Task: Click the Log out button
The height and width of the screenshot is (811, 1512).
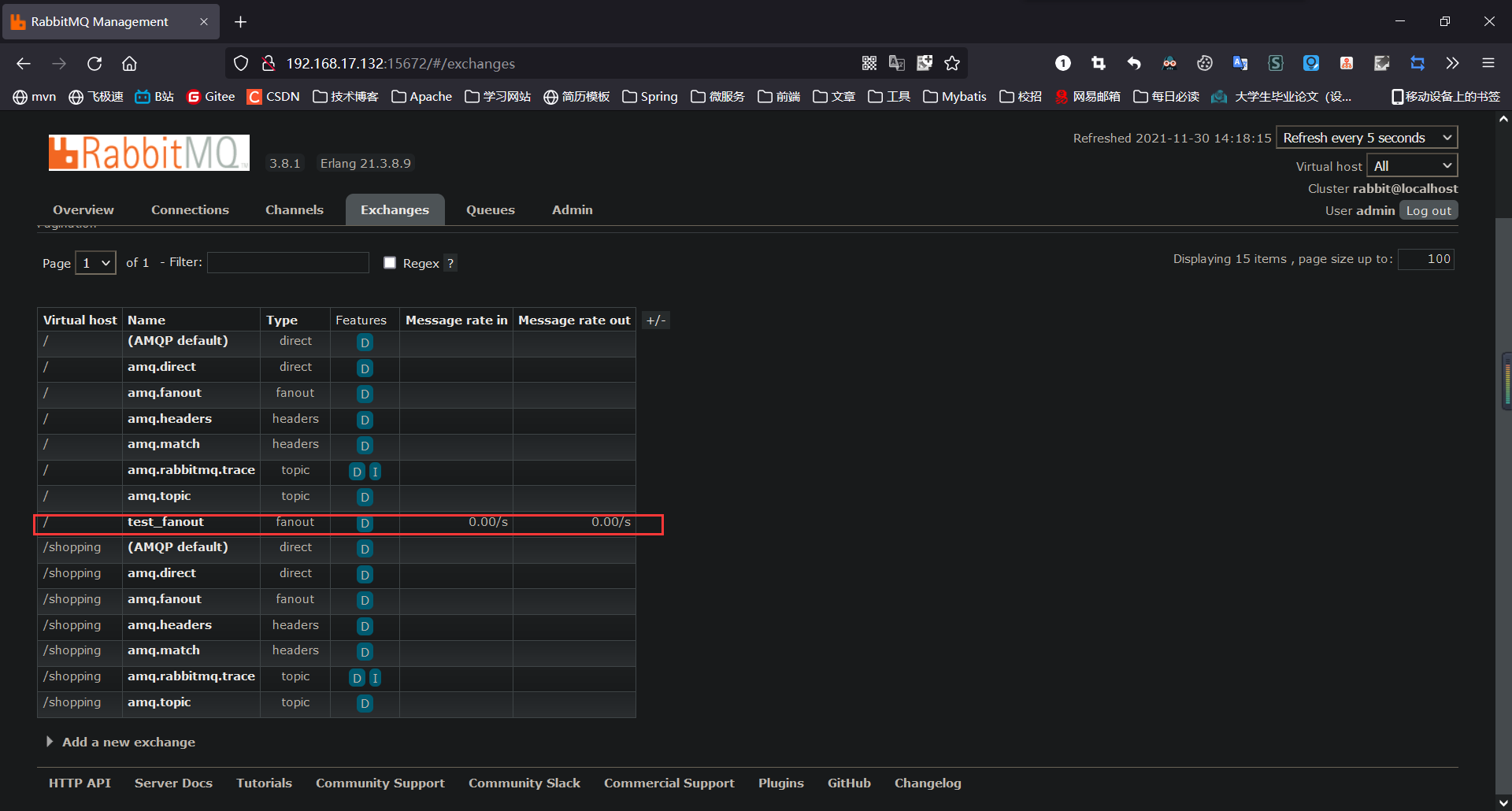Action: coord(1429,210)
